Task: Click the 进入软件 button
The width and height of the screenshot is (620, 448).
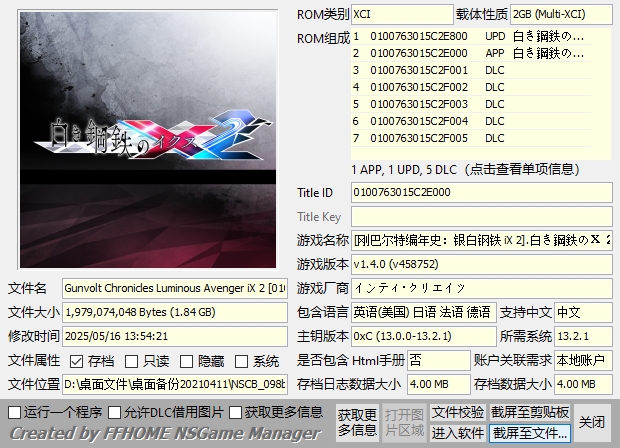Action: (458, 433)
